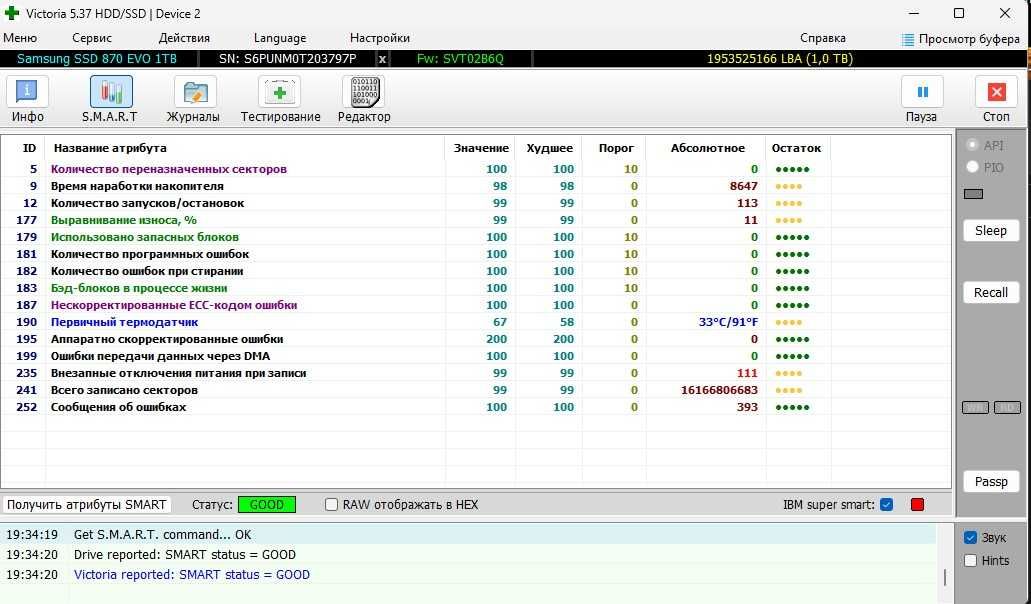Click the red indicator square near IBM super smart

coord(917,505)
